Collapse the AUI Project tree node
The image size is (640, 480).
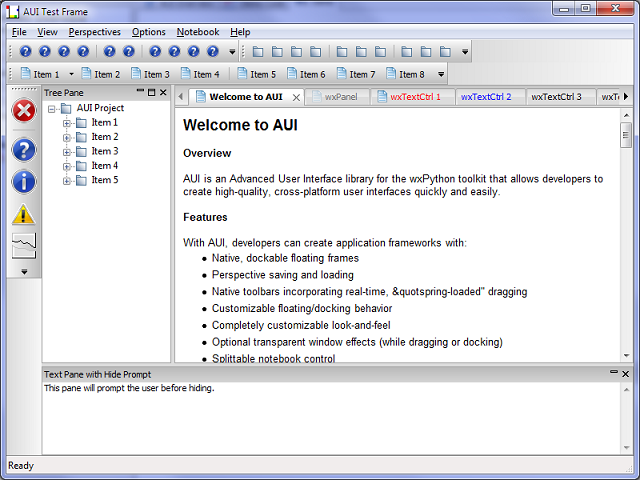(51, 109)
